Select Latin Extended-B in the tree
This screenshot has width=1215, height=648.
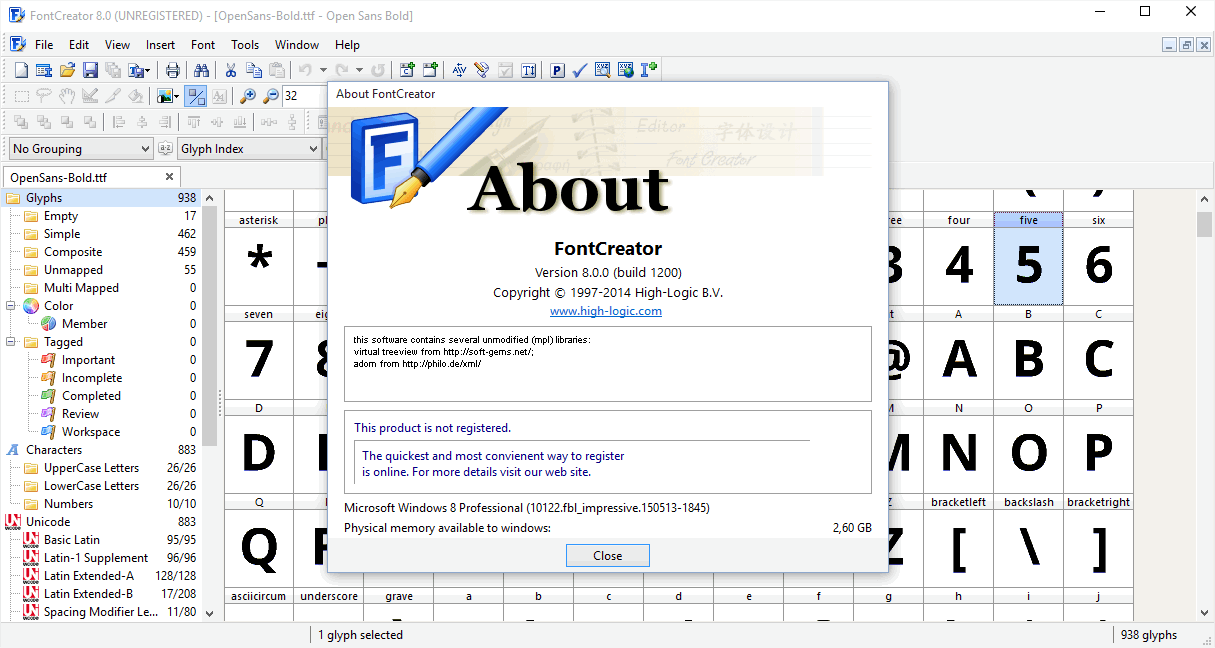tap(88, 594)
